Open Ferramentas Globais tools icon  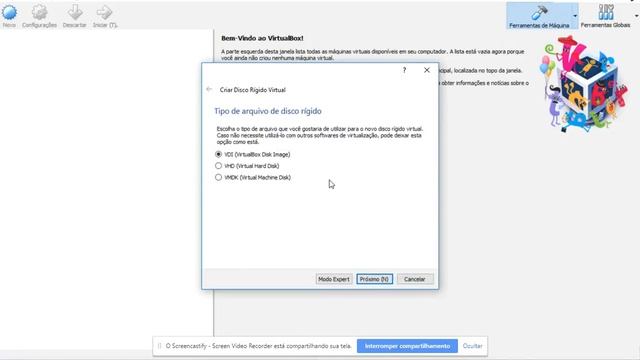point(606,12)
